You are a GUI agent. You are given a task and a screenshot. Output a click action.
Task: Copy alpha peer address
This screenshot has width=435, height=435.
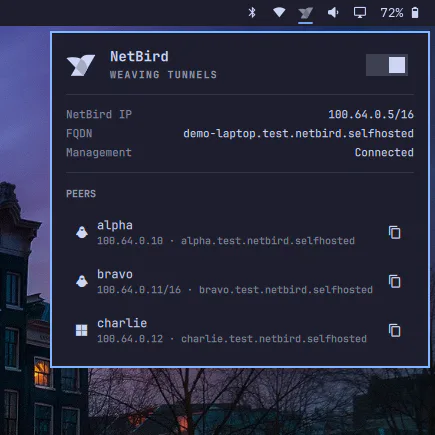[x=395, y=233]
